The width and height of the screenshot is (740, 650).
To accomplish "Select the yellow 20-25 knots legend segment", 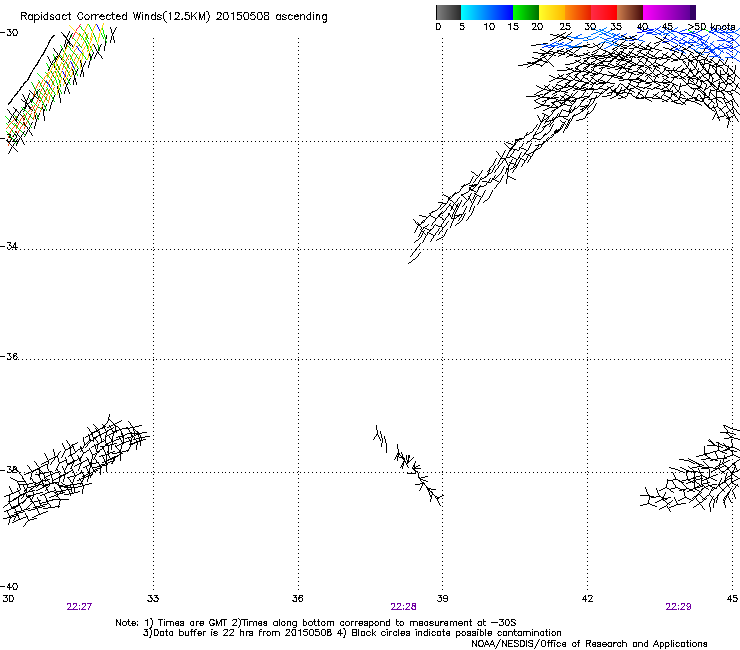I will [x=552, y=12].
